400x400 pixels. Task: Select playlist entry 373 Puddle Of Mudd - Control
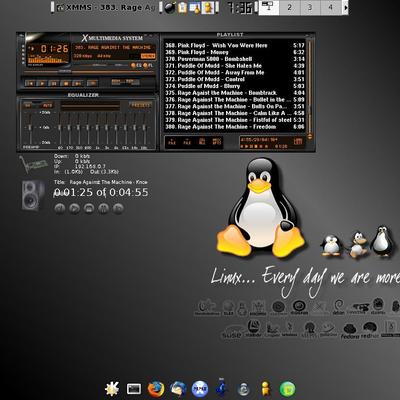235,79
